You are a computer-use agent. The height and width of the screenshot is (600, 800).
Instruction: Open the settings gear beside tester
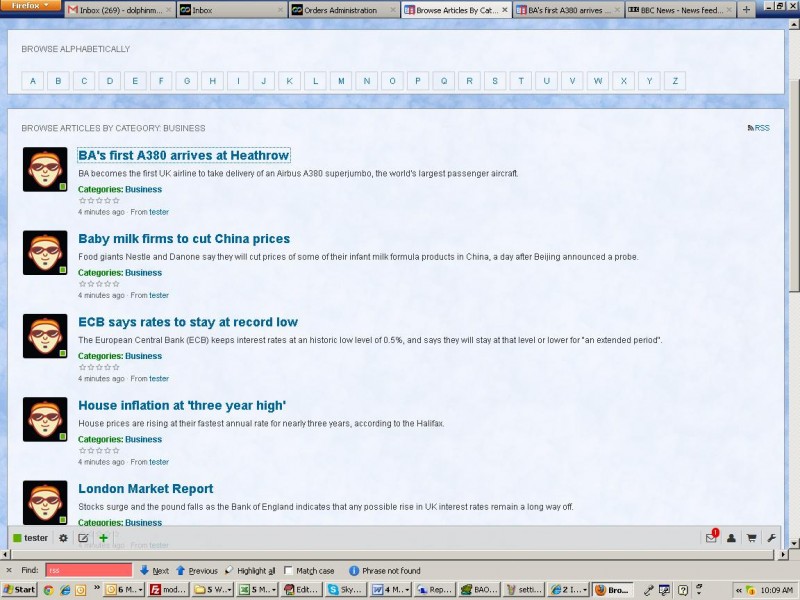coord(63,538)
